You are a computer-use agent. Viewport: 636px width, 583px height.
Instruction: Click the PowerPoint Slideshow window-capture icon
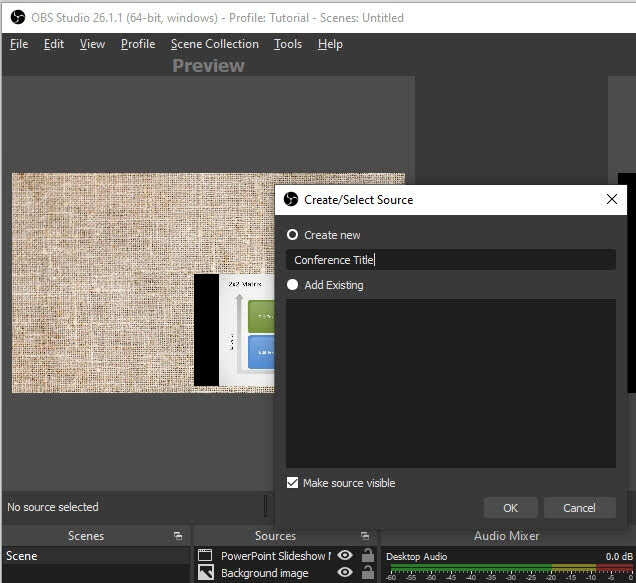click(x=206, y=555)
